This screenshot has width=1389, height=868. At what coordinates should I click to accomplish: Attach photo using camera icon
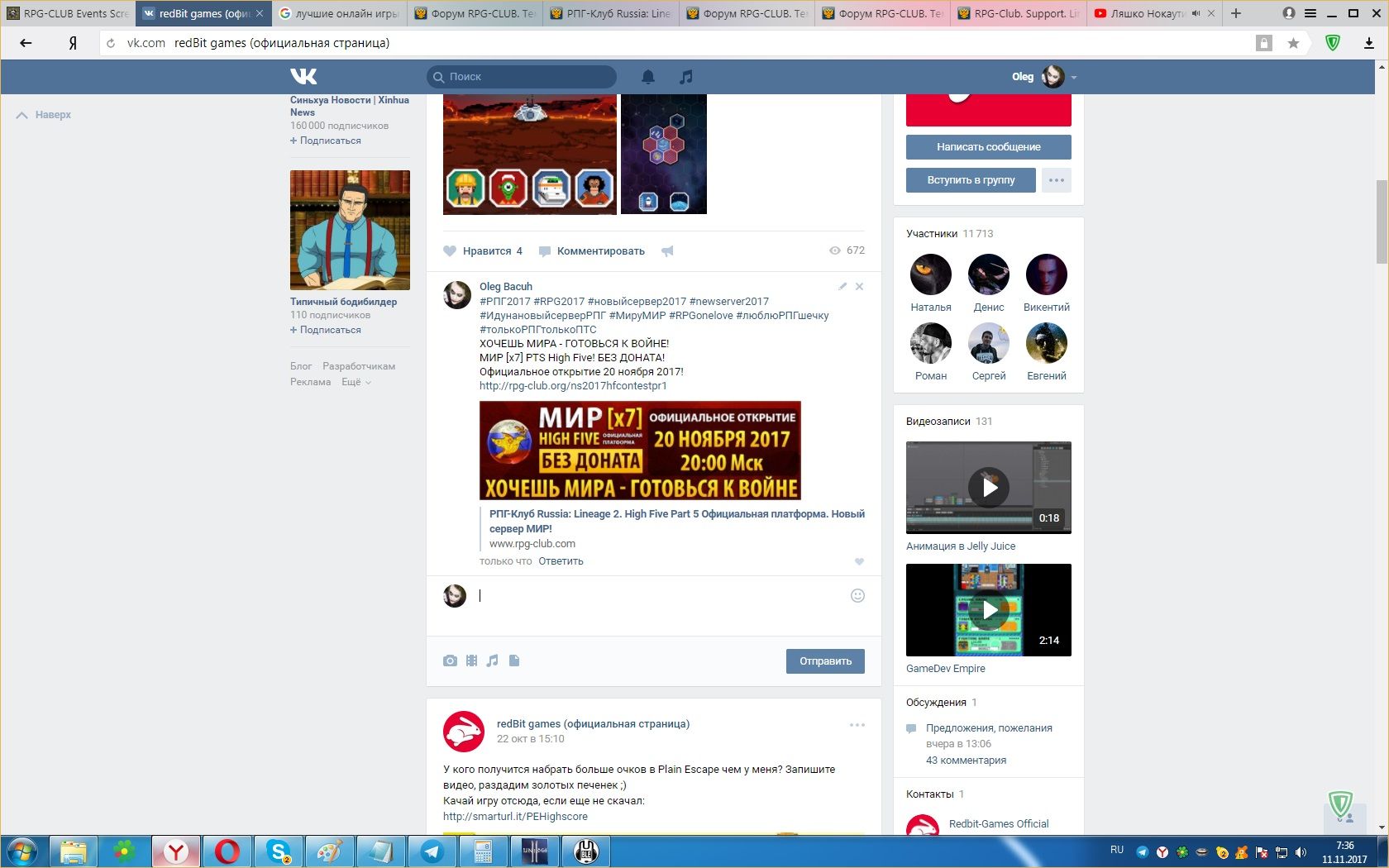pos(450,661)
